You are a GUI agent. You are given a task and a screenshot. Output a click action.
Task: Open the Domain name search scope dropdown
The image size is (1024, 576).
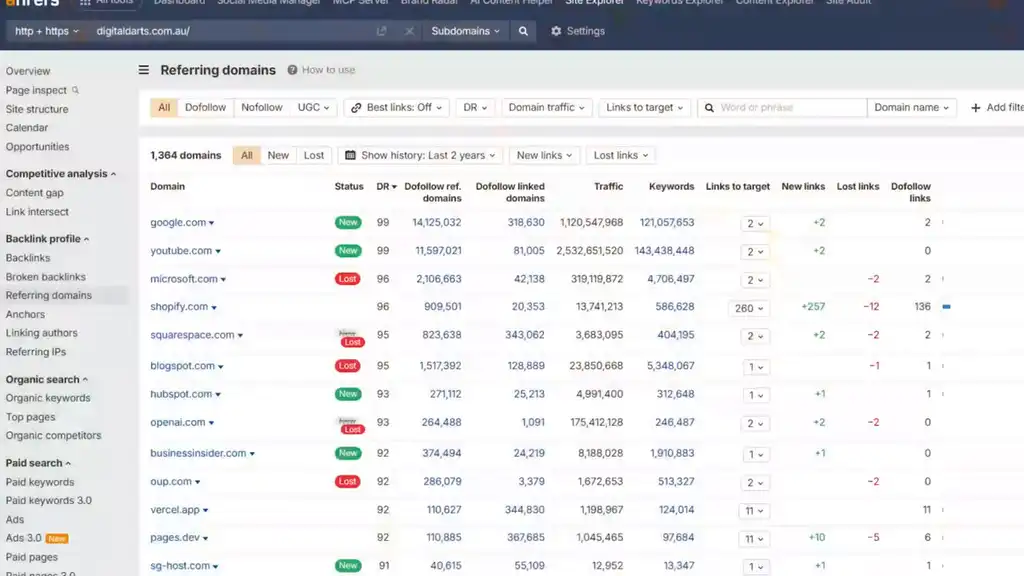912,108
